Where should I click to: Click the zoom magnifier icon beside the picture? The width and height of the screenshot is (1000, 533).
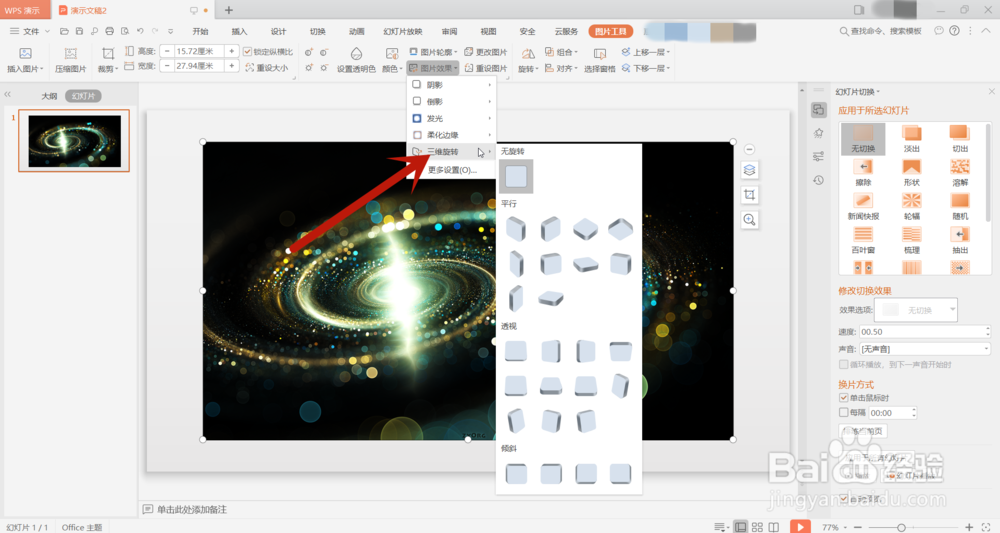(x=749, y=220)
